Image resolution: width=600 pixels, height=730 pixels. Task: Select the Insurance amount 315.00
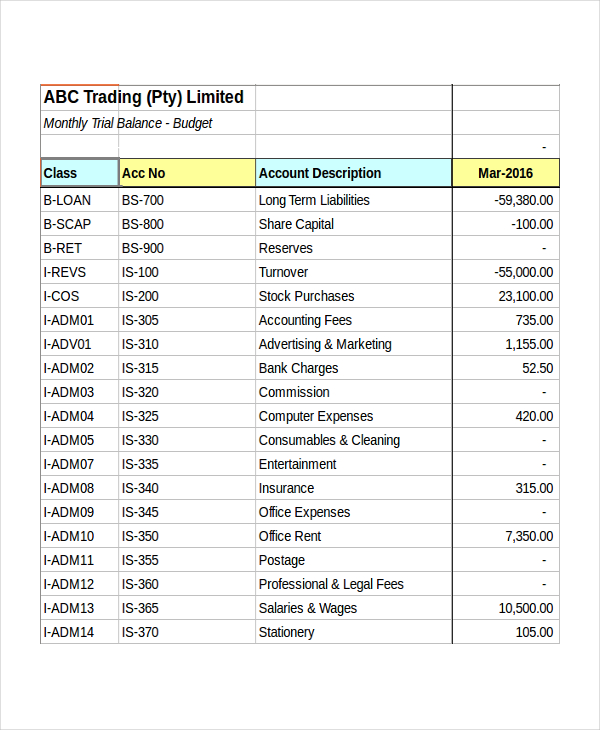(x=533, y=488)
